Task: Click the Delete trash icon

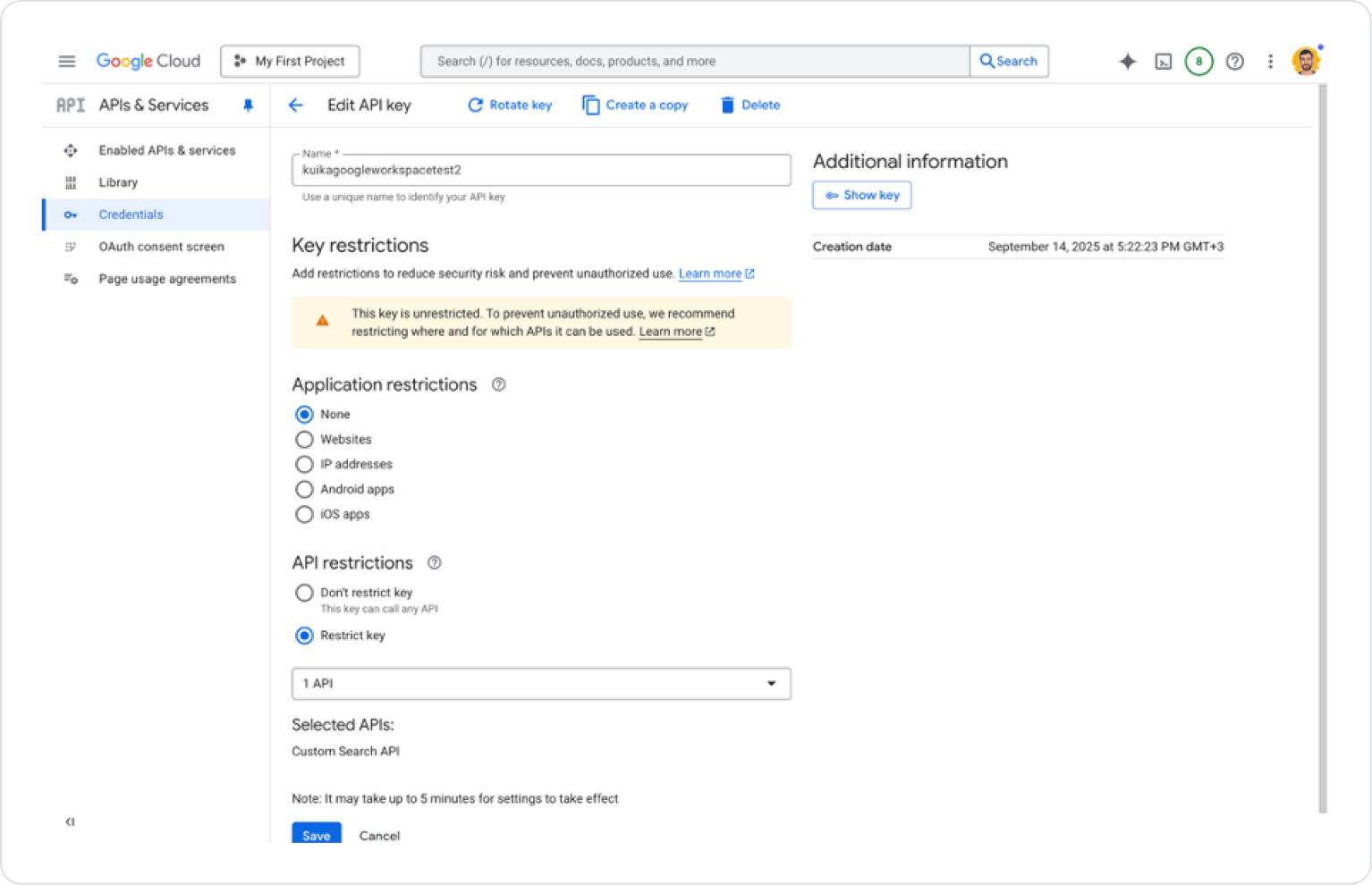Action: [x=727, y=105]
